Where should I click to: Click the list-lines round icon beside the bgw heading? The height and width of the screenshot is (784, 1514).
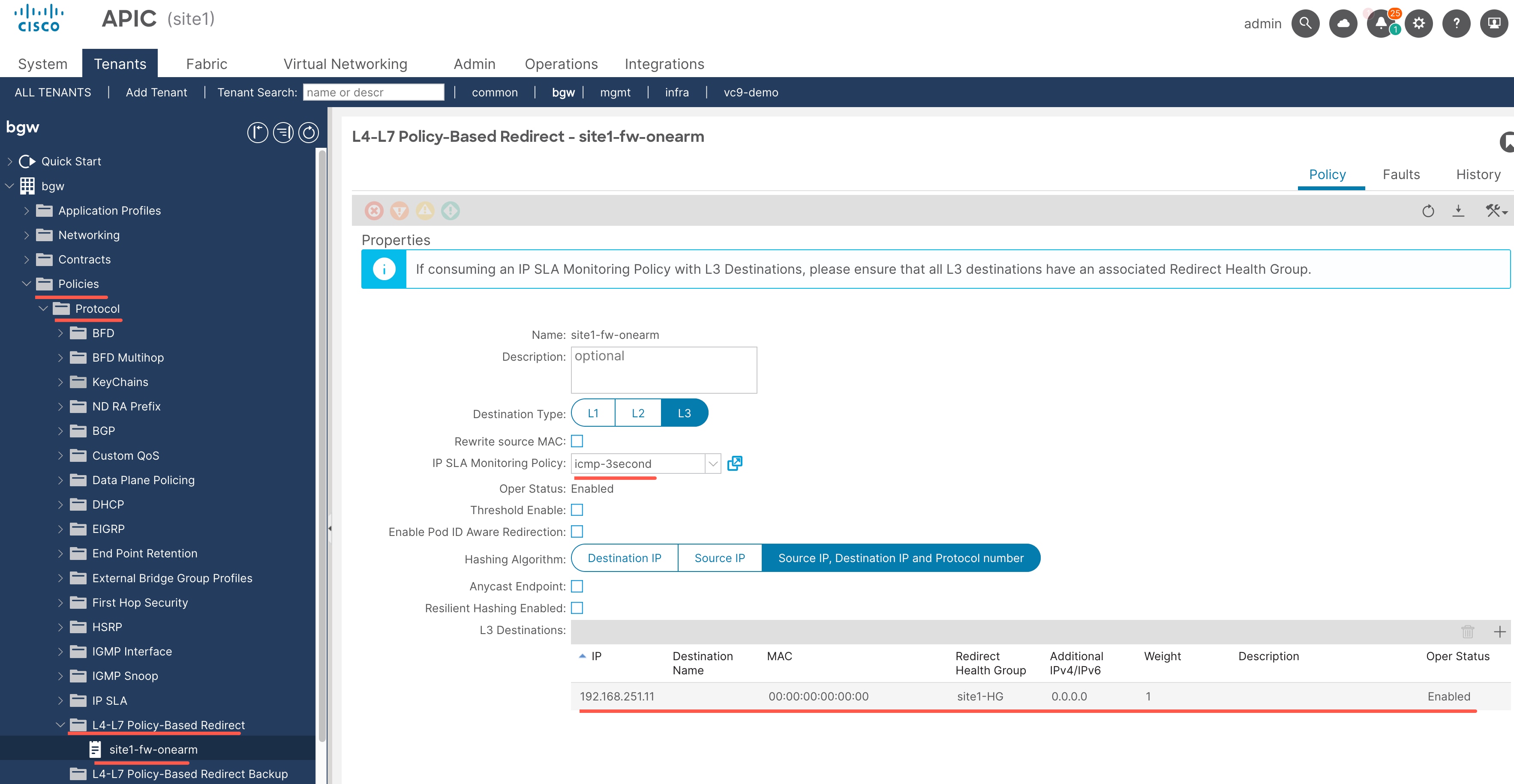coord(283,132)
